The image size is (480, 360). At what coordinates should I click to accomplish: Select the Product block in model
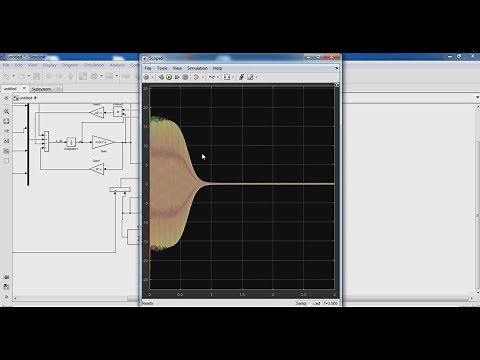pos(118,112)
